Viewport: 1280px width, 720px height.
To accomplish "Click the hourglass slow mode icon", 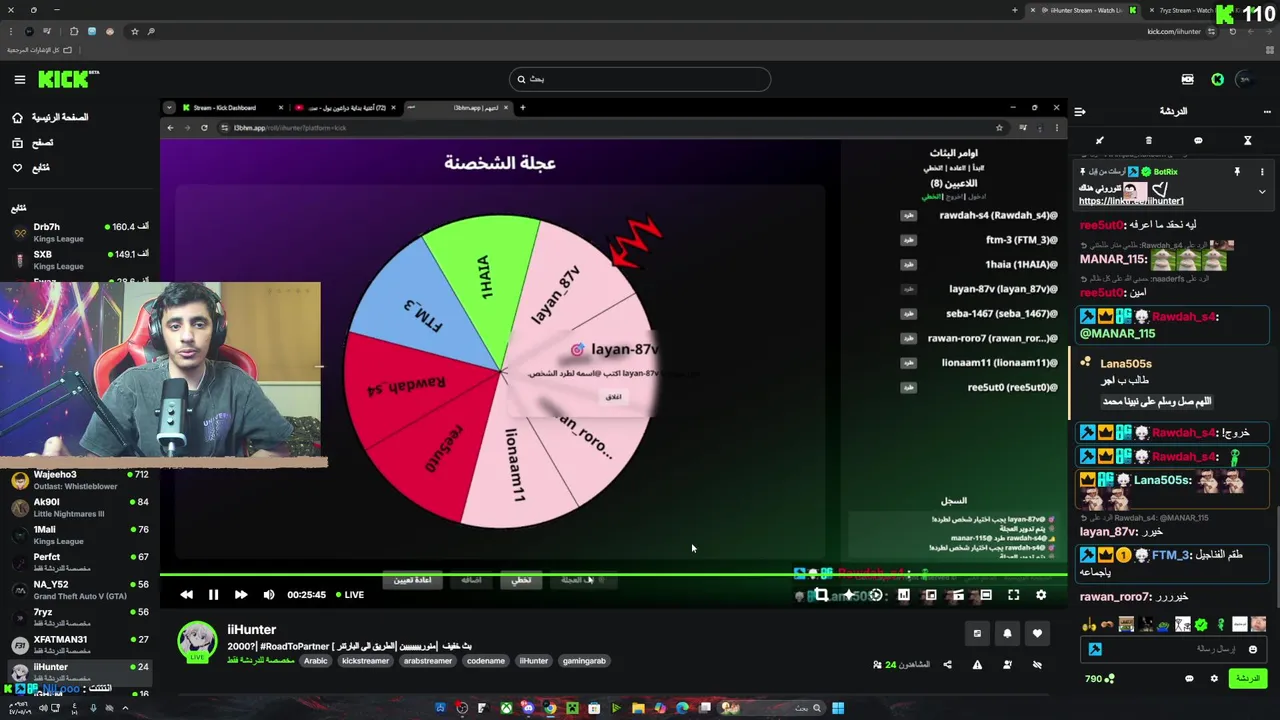I will pyautogui.click(x=1247, y=141).
